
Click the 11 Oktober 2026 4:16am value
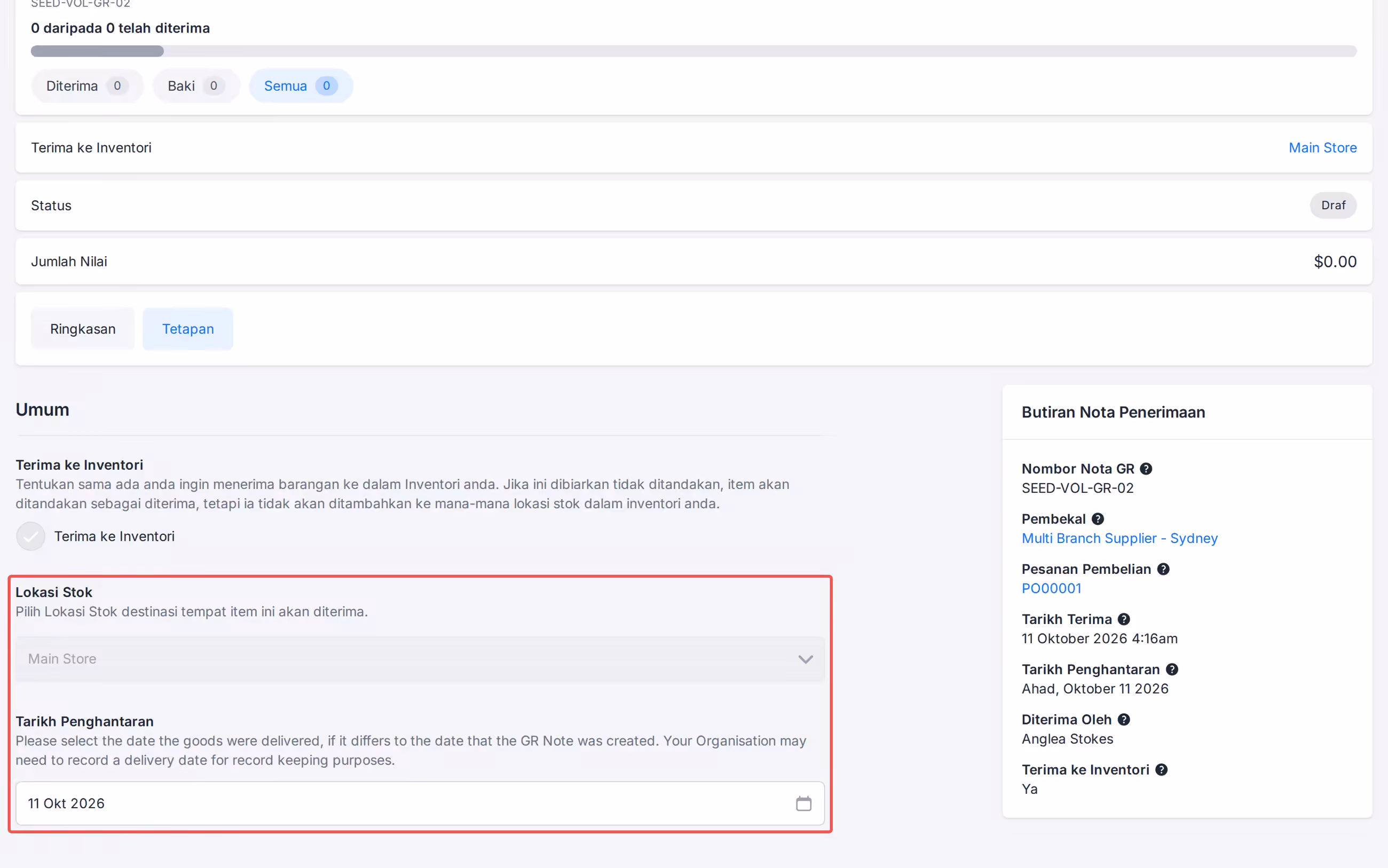1099,638
